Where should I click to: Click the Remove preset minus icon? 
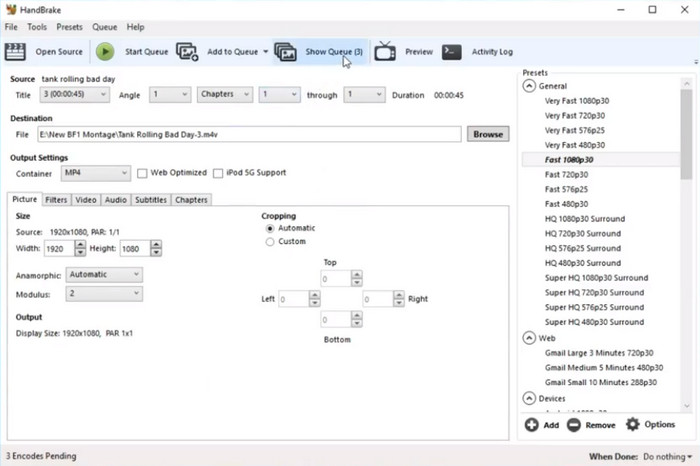pos(574,424)
